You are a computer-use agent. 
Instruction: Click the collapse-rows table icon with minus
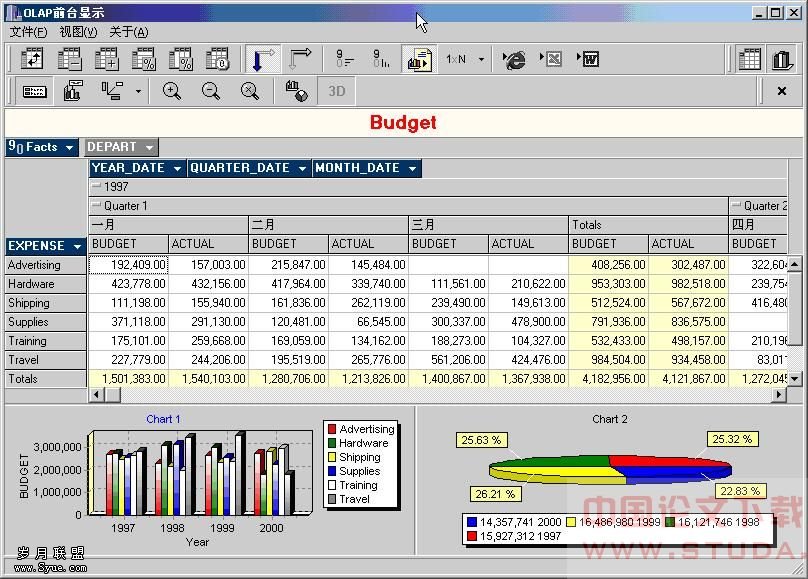point(69,59)
